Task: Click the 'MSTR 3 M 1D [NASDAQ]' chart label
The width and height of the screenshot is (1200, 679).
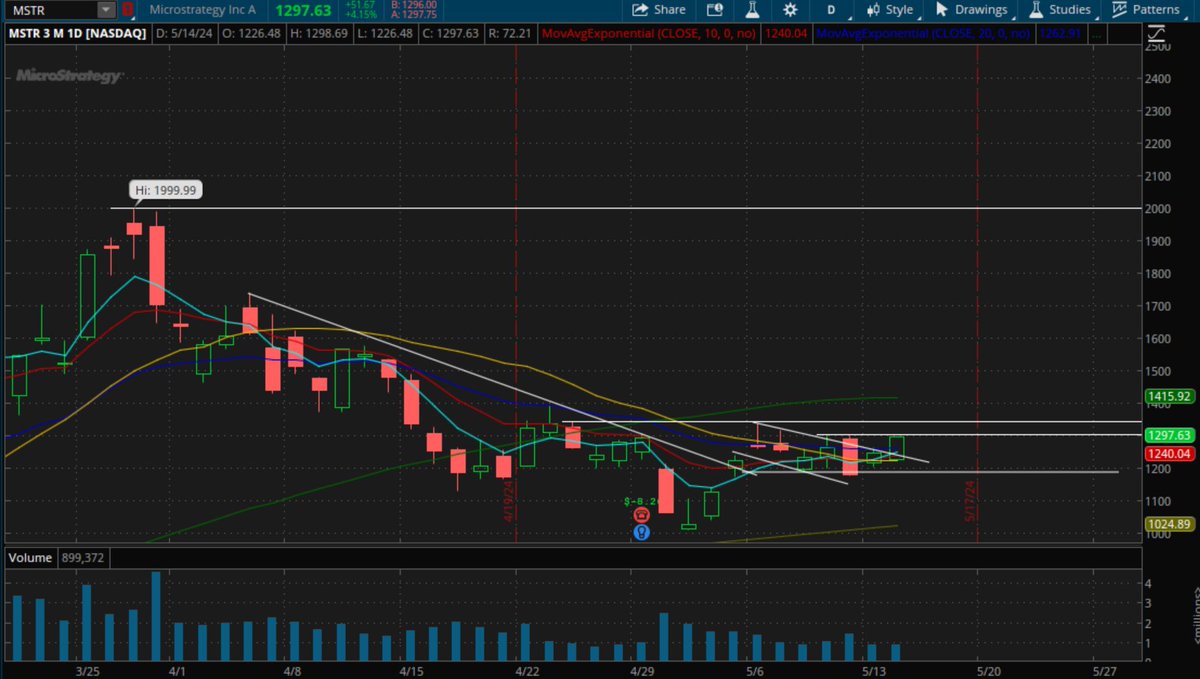Action: [x=78, y=34]
